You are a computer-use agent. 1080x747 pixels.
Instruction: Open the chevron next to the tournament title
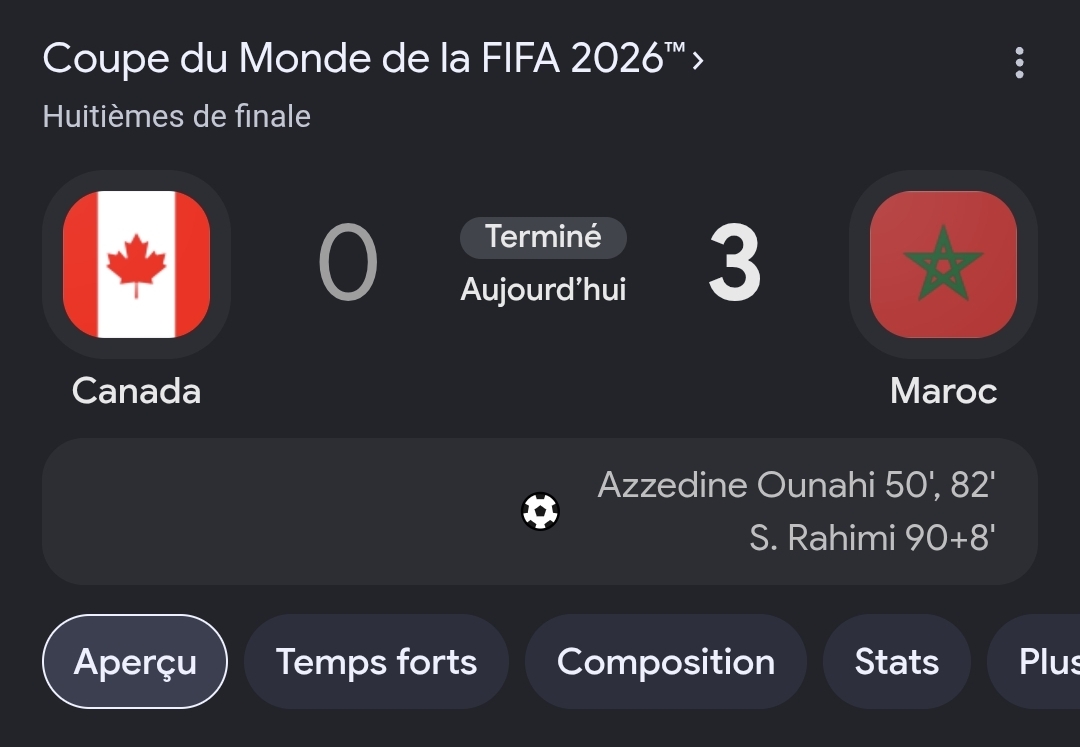[698, 60]
